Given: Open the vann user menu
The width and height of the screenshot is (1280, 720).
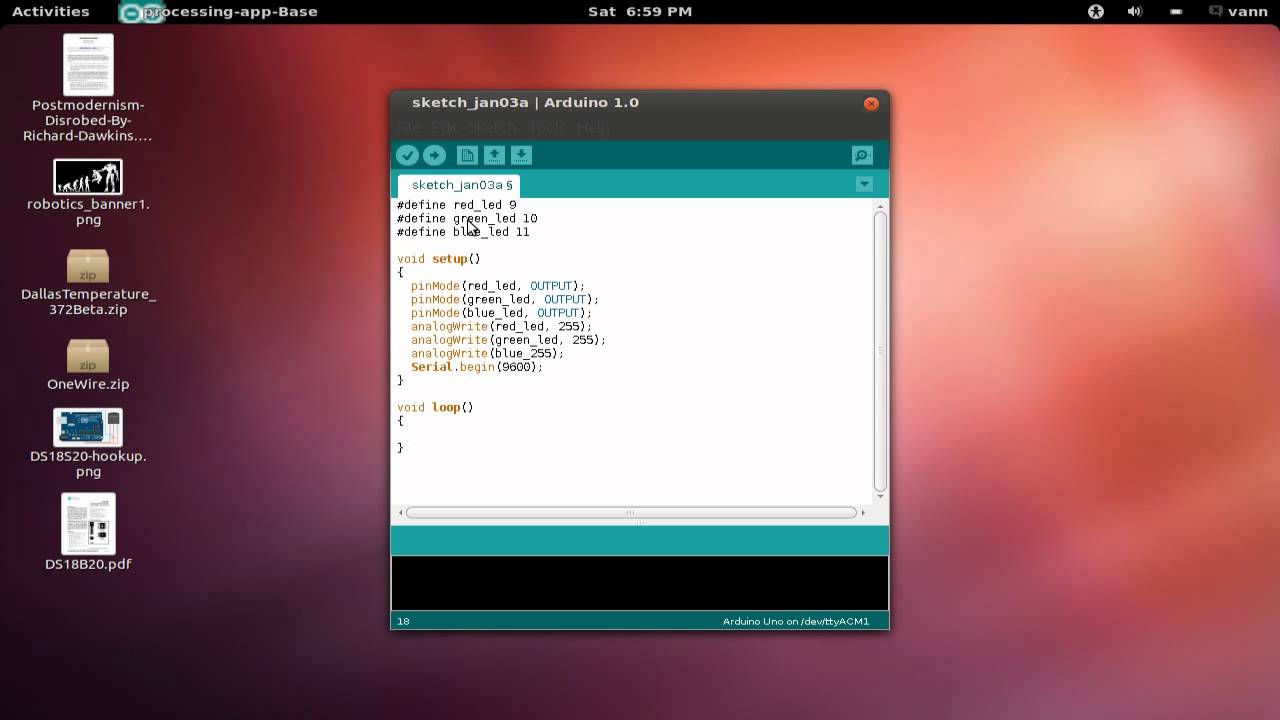Looking at the screenshot, I should [x=1238, y=11].
